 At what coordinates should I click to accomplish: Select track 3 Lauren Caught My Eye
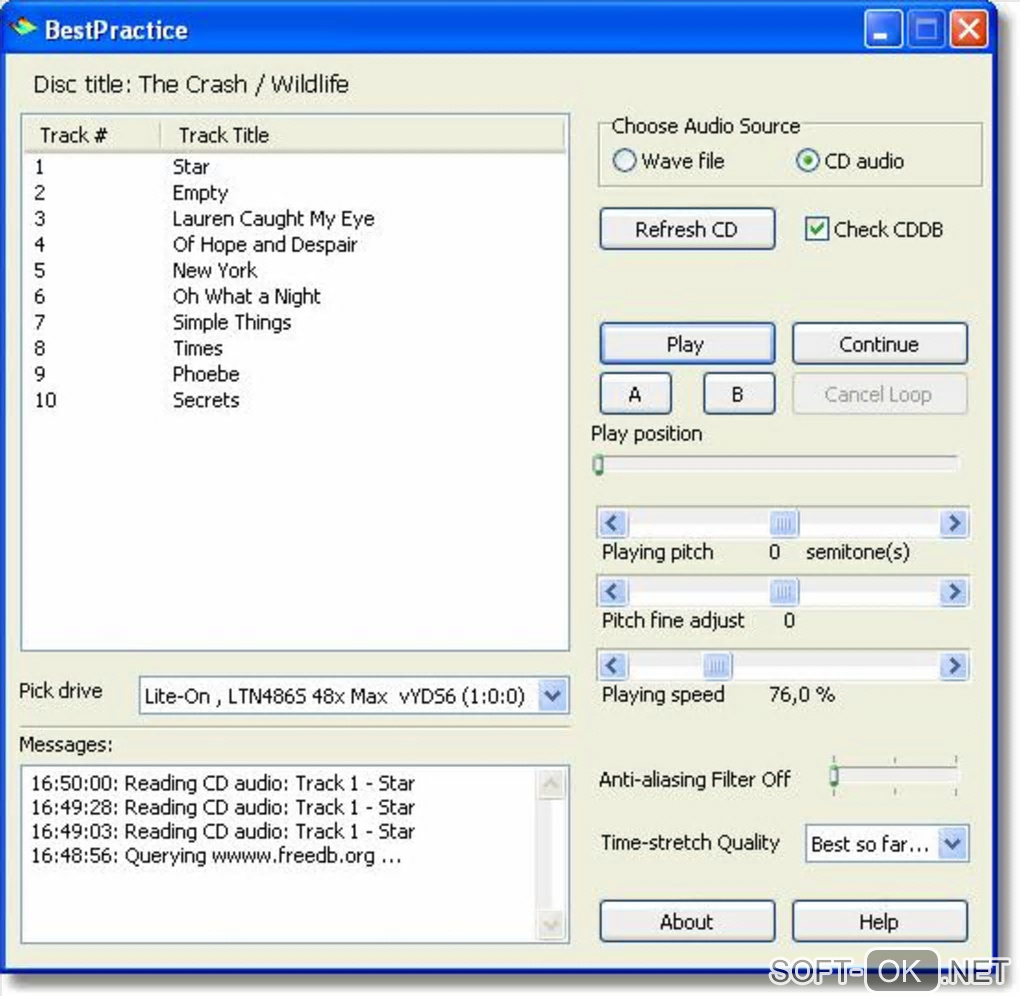[x=294, y=219]
